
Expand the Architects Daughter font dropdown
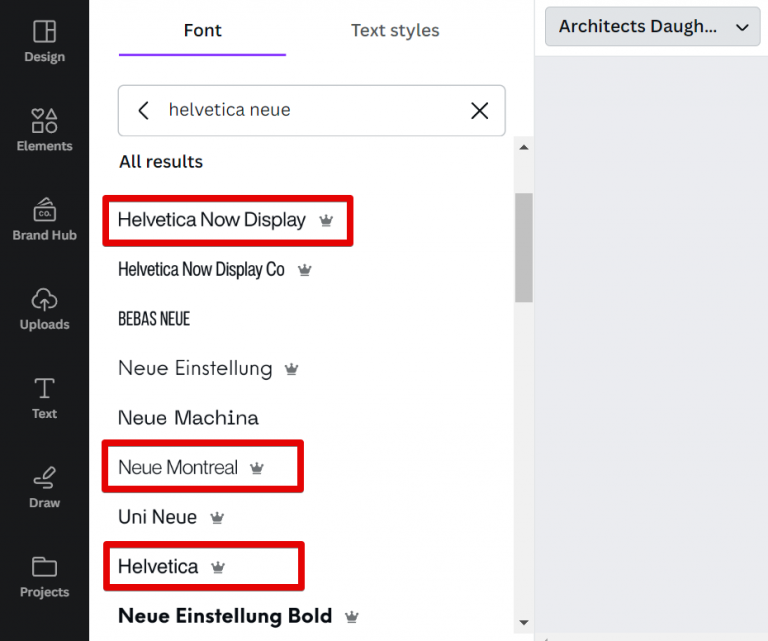653,27
